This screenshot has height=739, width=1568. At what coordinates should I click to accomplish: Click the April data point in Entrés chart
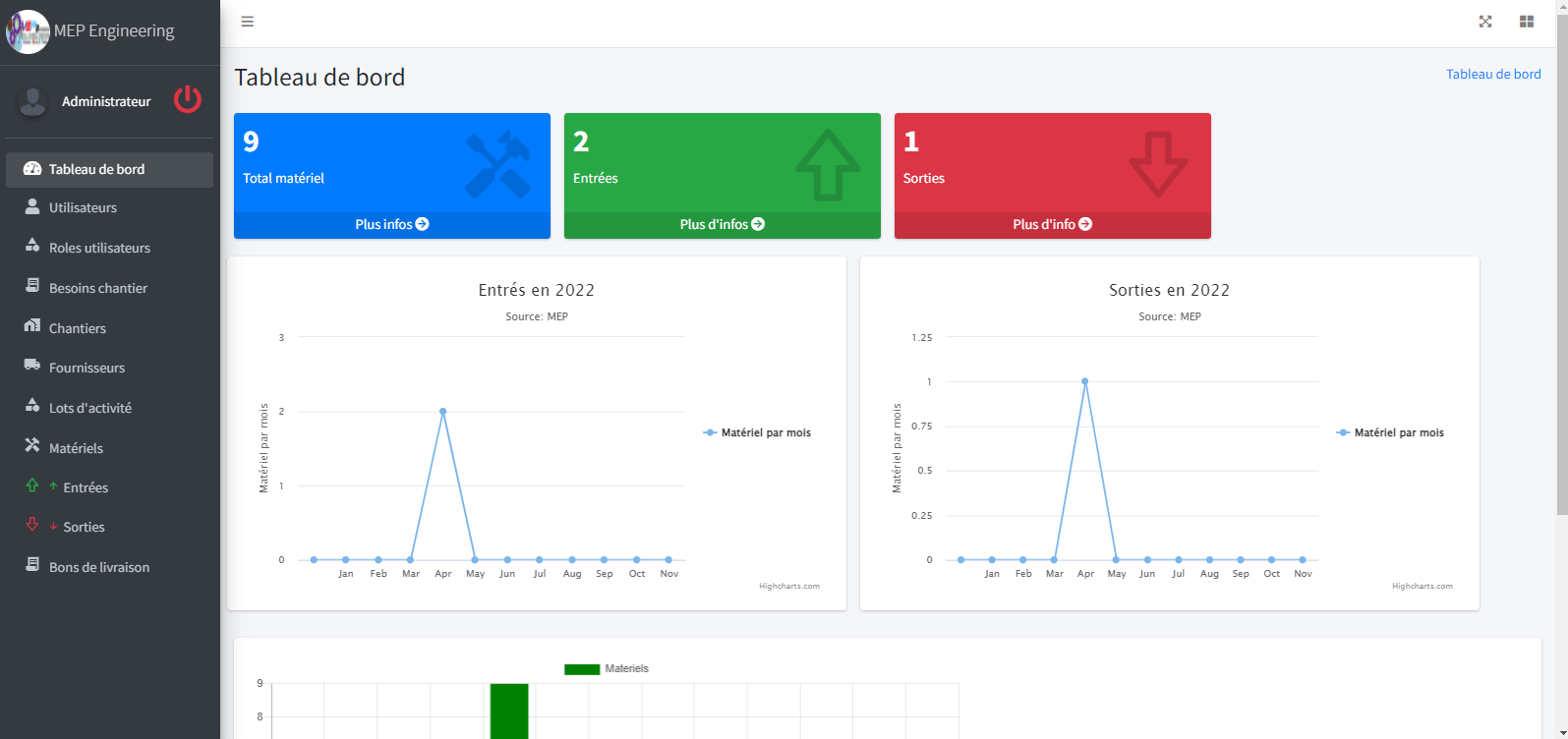tap(443, 412)
